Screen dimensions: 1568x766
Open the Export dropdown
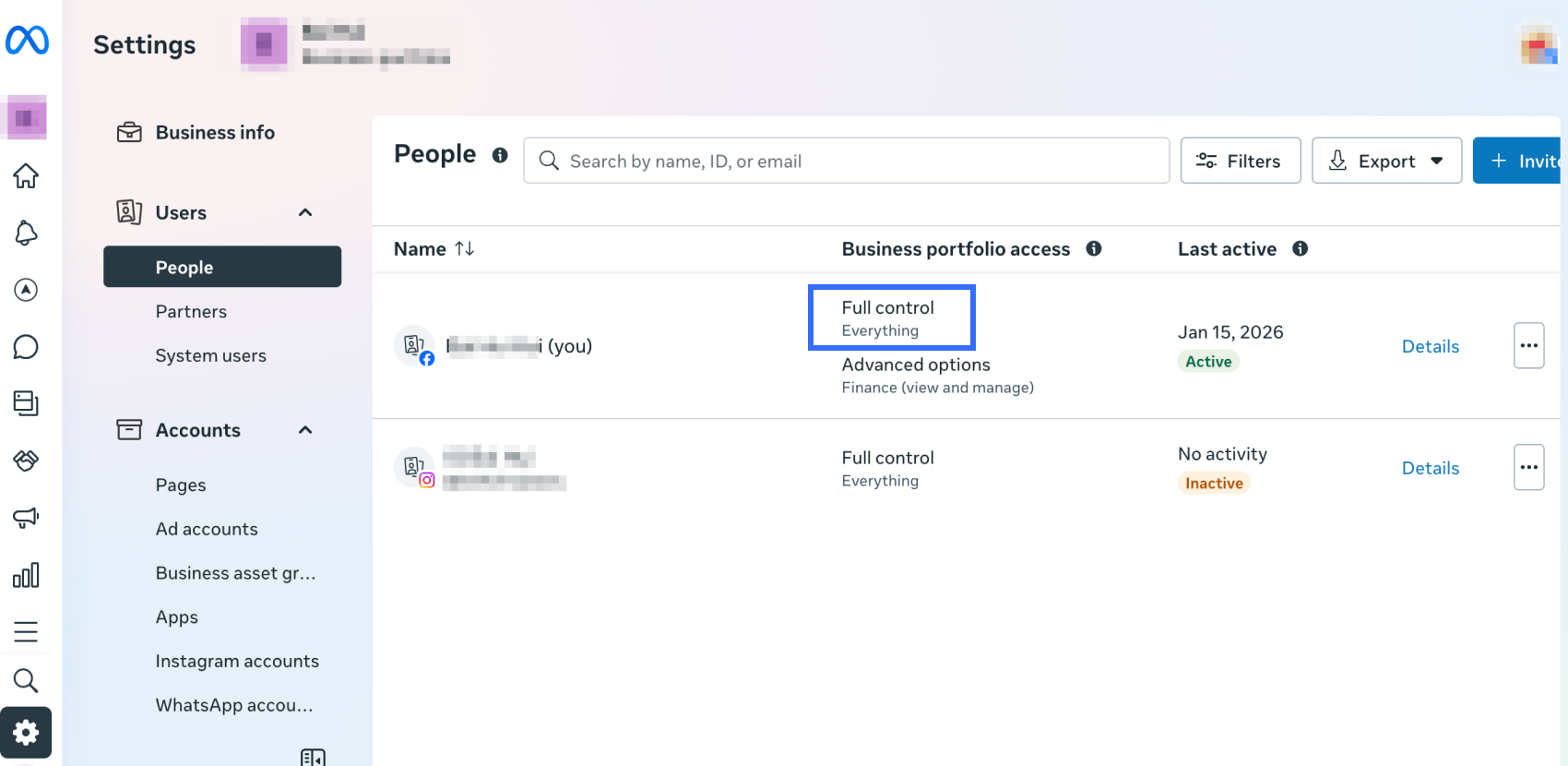coord(1386,162)
